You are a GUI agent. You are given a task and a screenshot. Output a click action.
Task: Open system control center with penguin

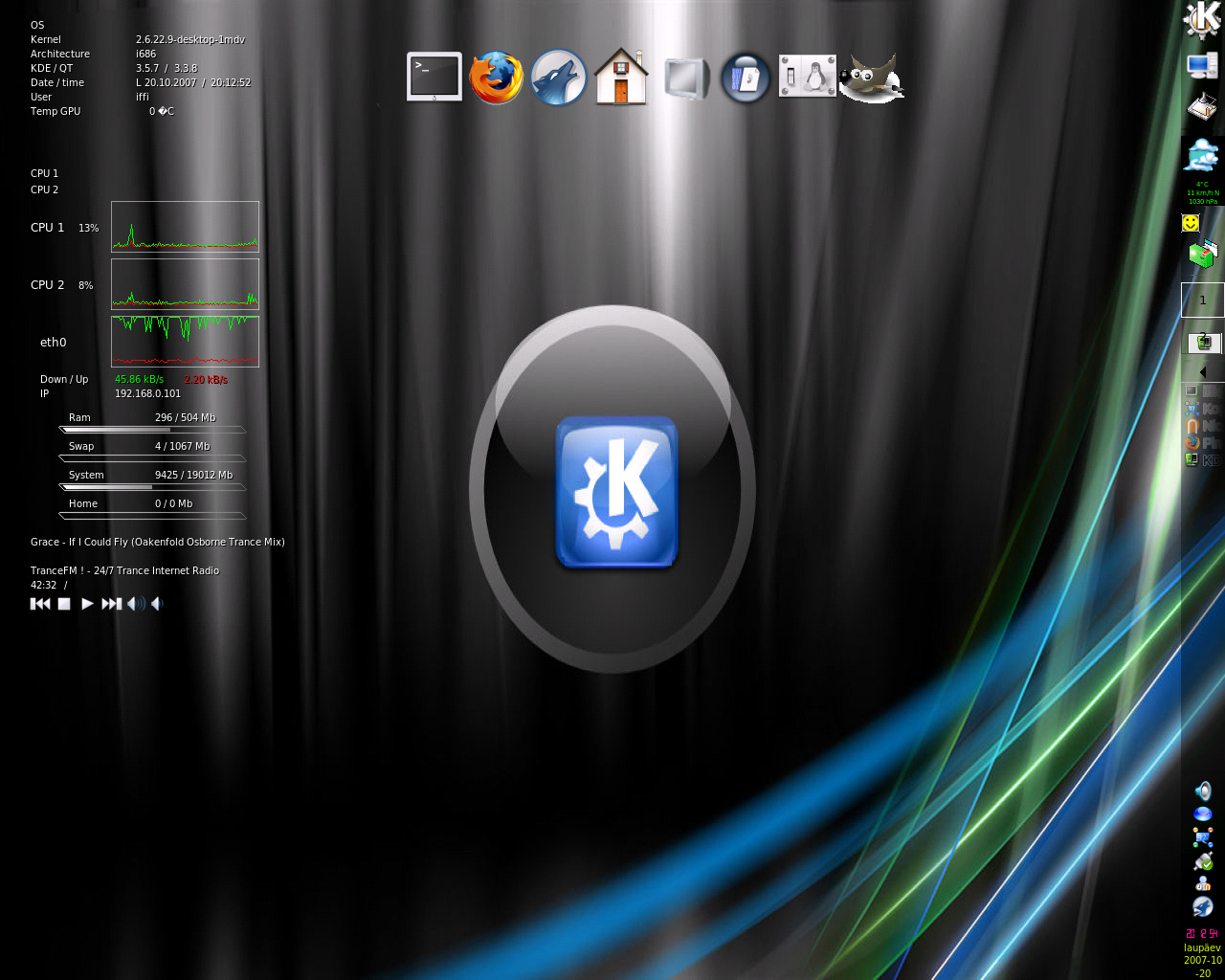tap(807, 77)
